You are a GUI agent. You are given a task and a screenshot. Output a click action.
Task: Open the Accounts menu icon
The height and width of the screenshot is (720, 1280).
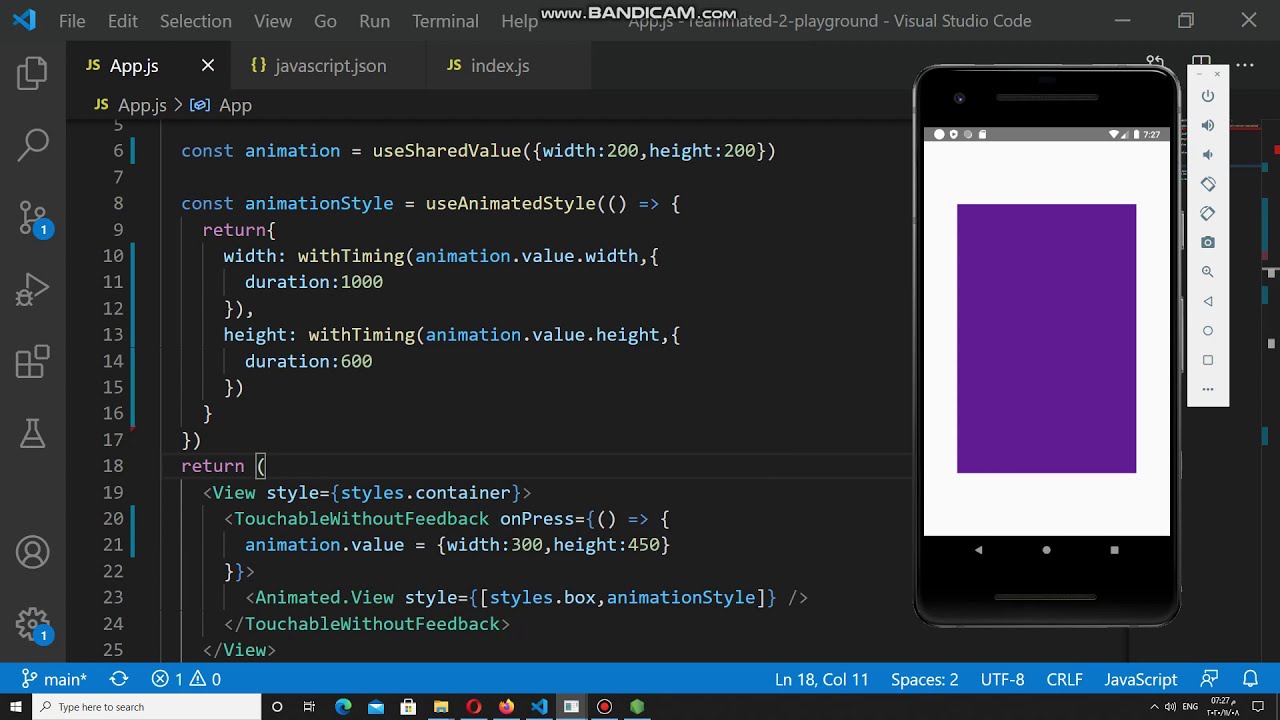click(33, 553)
